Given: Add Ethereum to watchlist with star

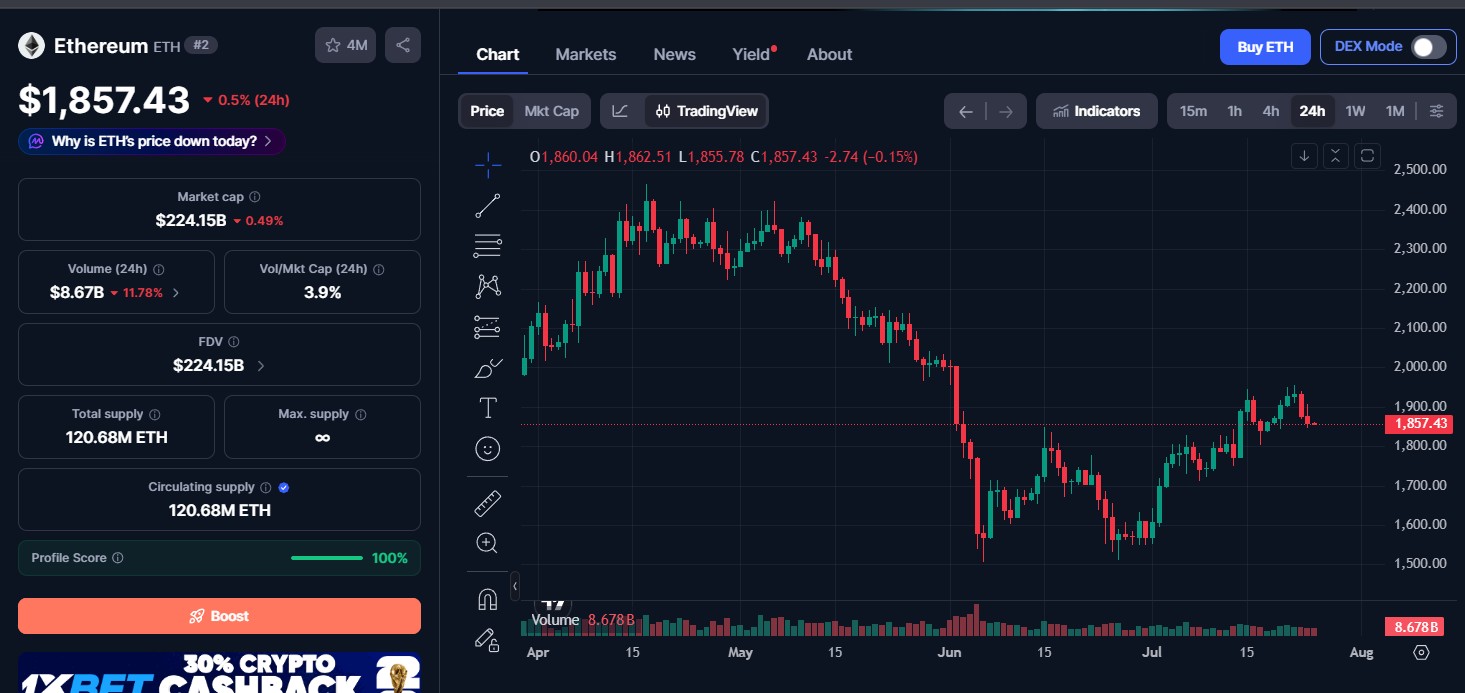Looking at the screenshot, I should (x=345, y=45).
